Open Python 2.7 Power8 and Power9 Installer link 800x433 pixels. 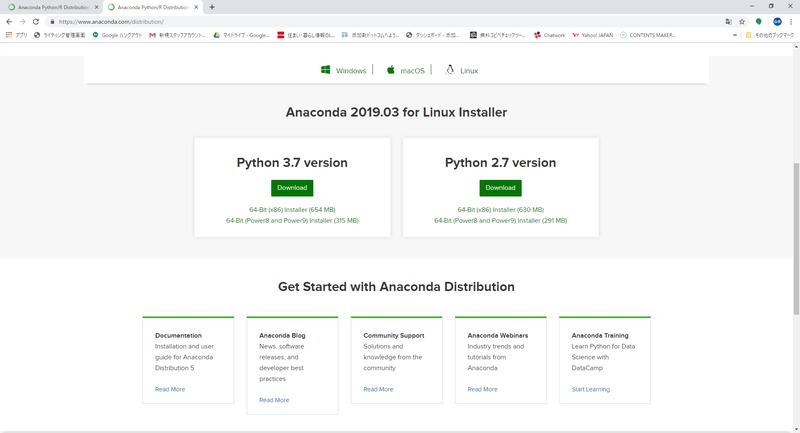501,221
